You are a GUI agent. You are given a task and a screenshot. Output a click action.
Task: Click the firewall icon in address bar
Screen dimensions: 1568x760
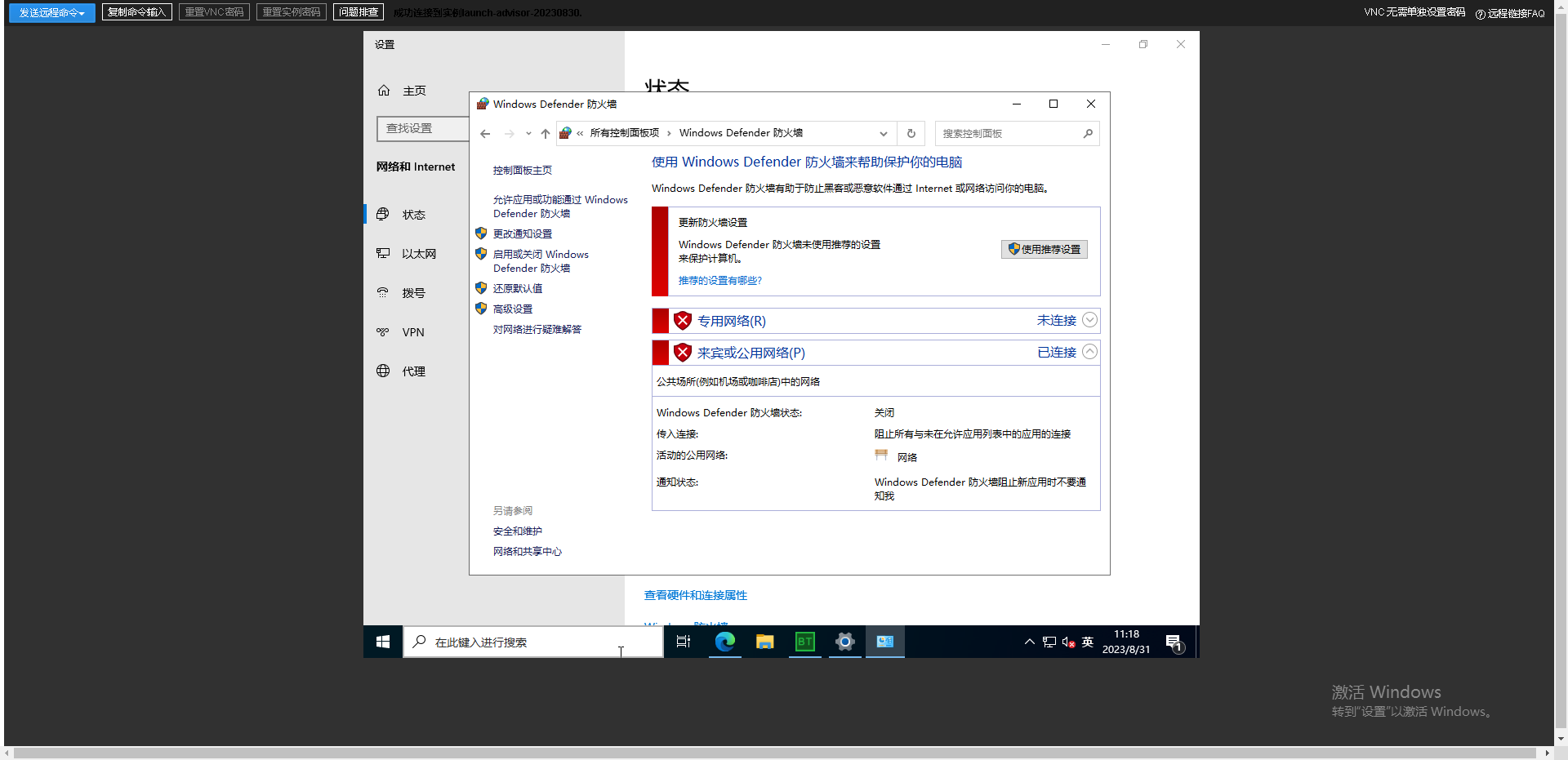565,133
